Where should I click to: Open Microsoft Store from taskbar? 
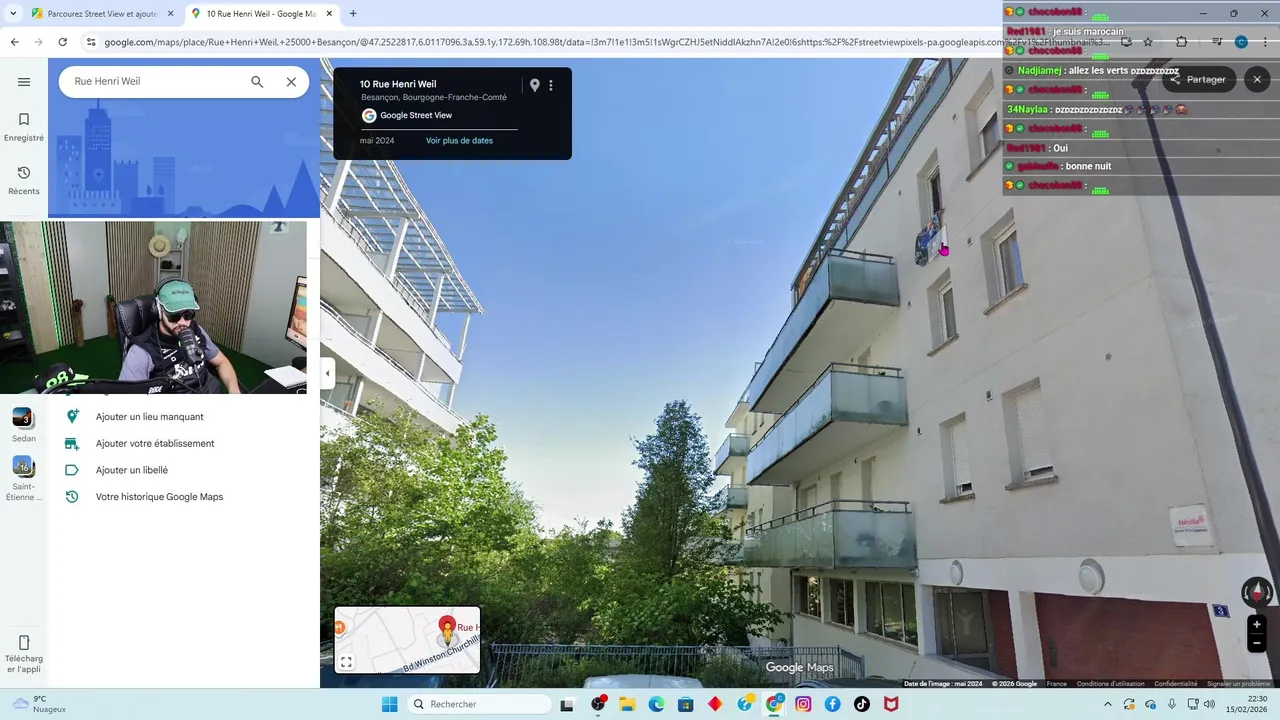(x=686, y=704)
